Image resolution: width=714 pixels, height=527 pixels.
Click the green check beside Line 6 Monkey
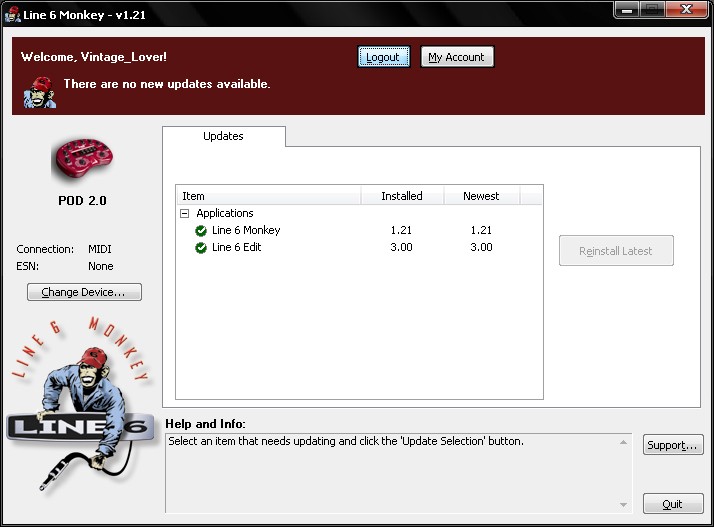point(201,231)
